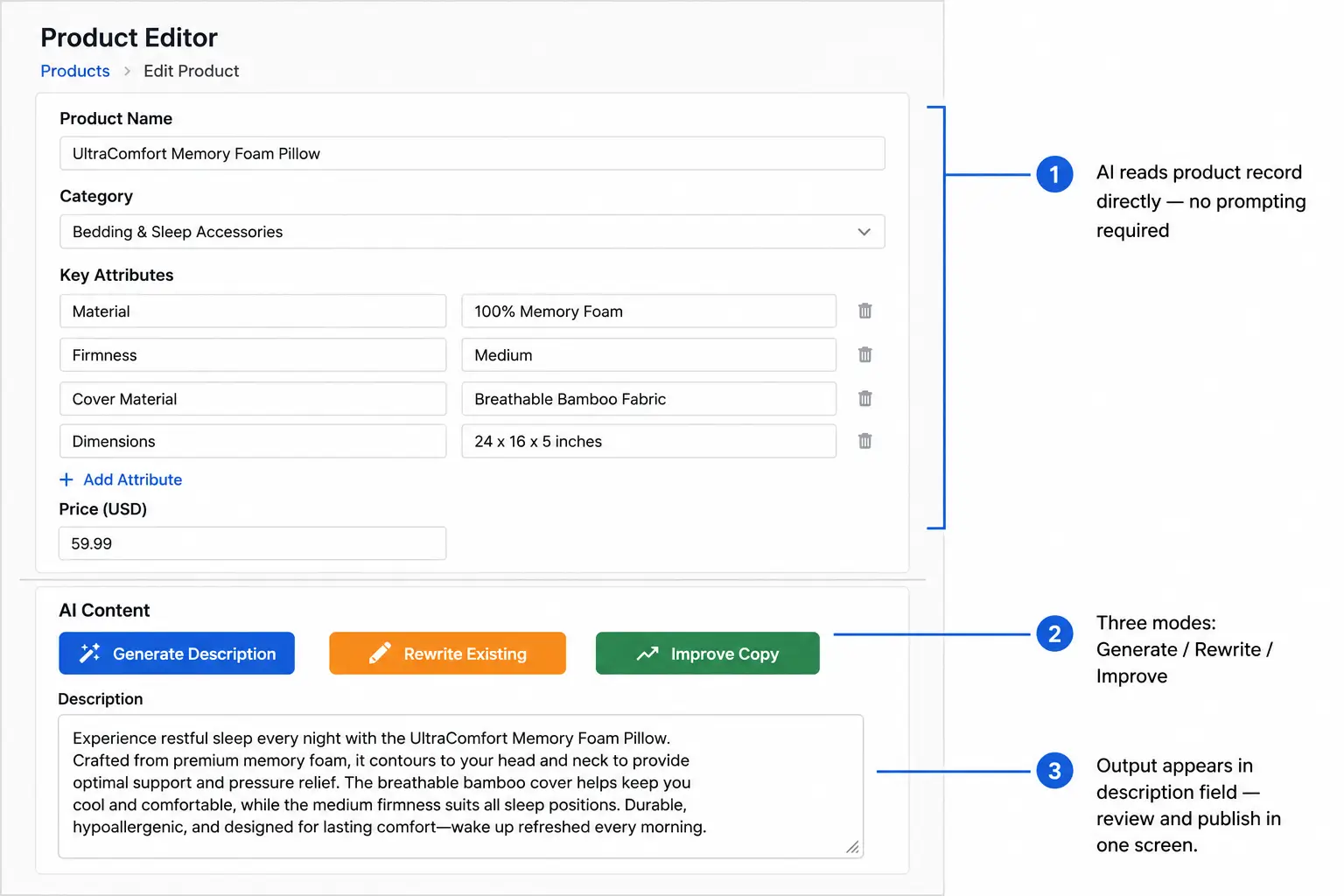Click inside the Description text area
This screenshot has width=1344, height=896.
click(x=461, y=787)
